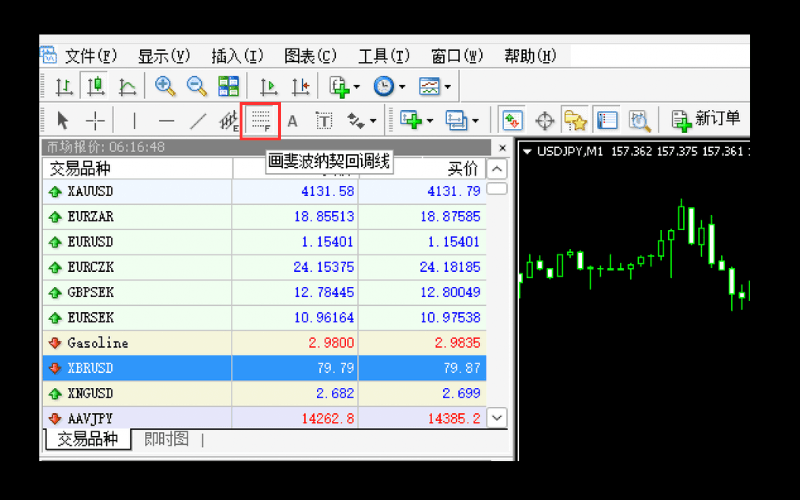Select the arrow cursor tool
Viewport: 800px width, 500px height.
click(x=62, y=121)
